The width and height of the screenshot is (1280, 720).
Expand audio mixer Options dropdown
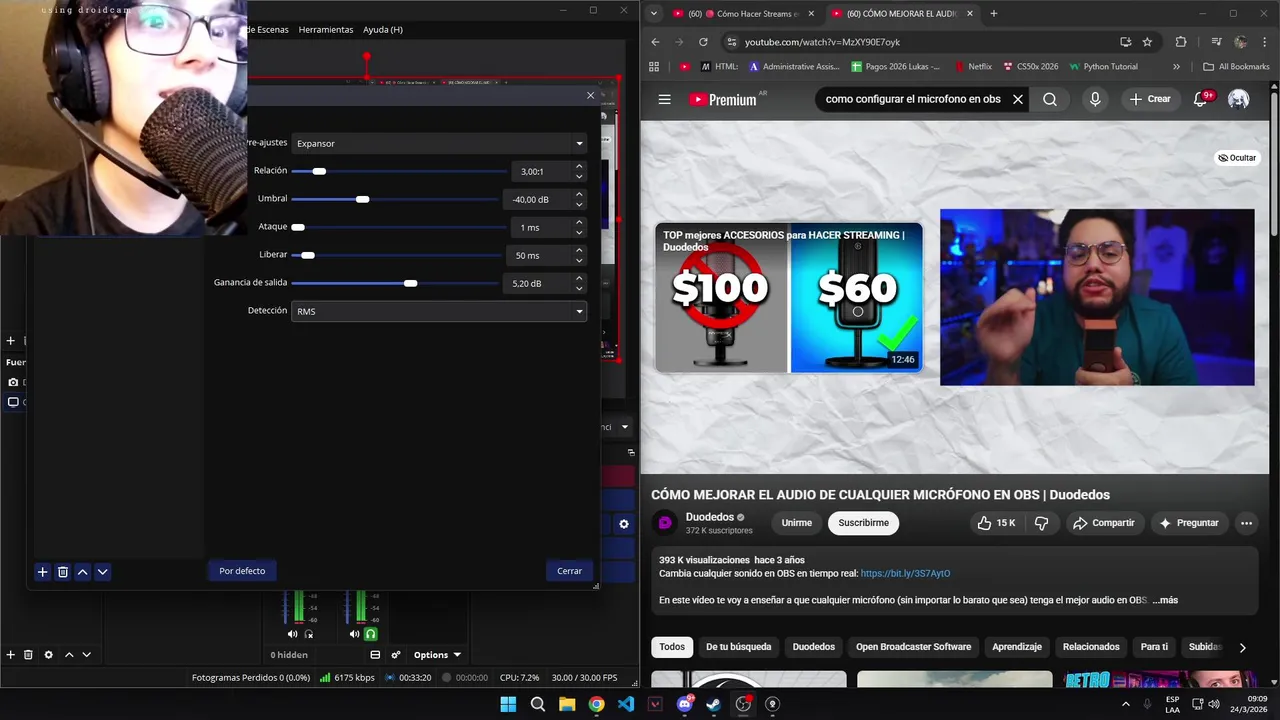pos(437,655)
